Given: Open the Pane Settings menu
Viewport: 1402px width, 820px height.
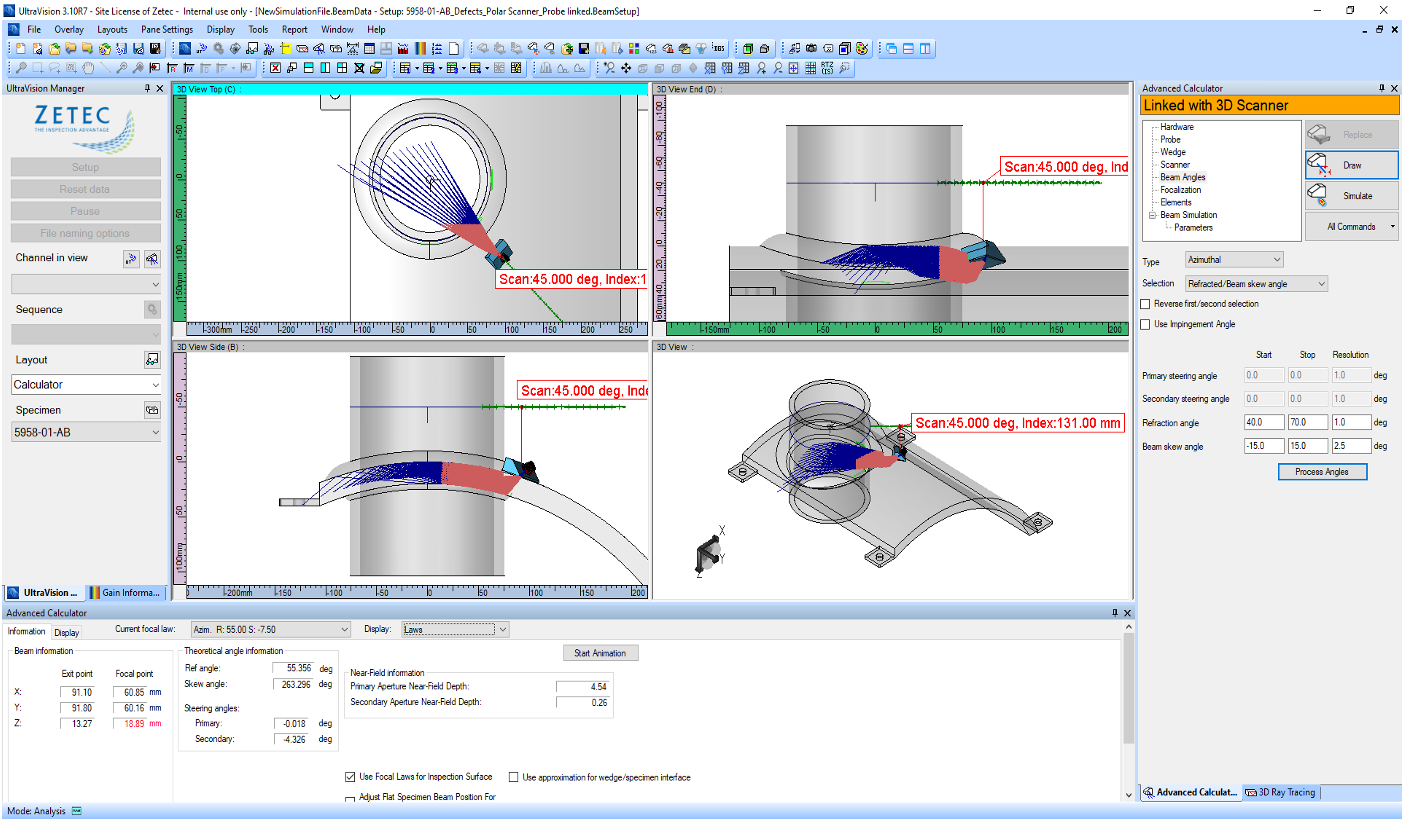Looking at the screenshot, I should [x=167, y=29].
